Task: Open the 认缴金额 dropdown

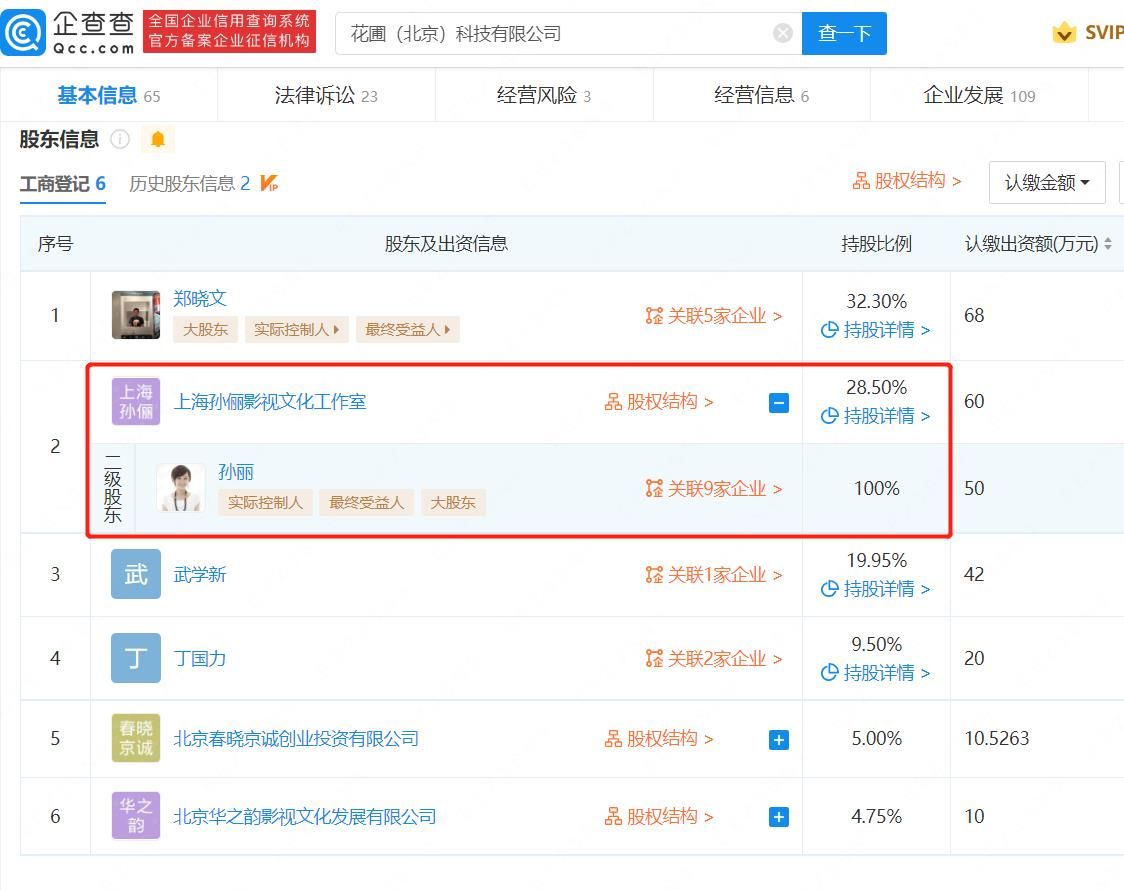Action: (1047, 182)
